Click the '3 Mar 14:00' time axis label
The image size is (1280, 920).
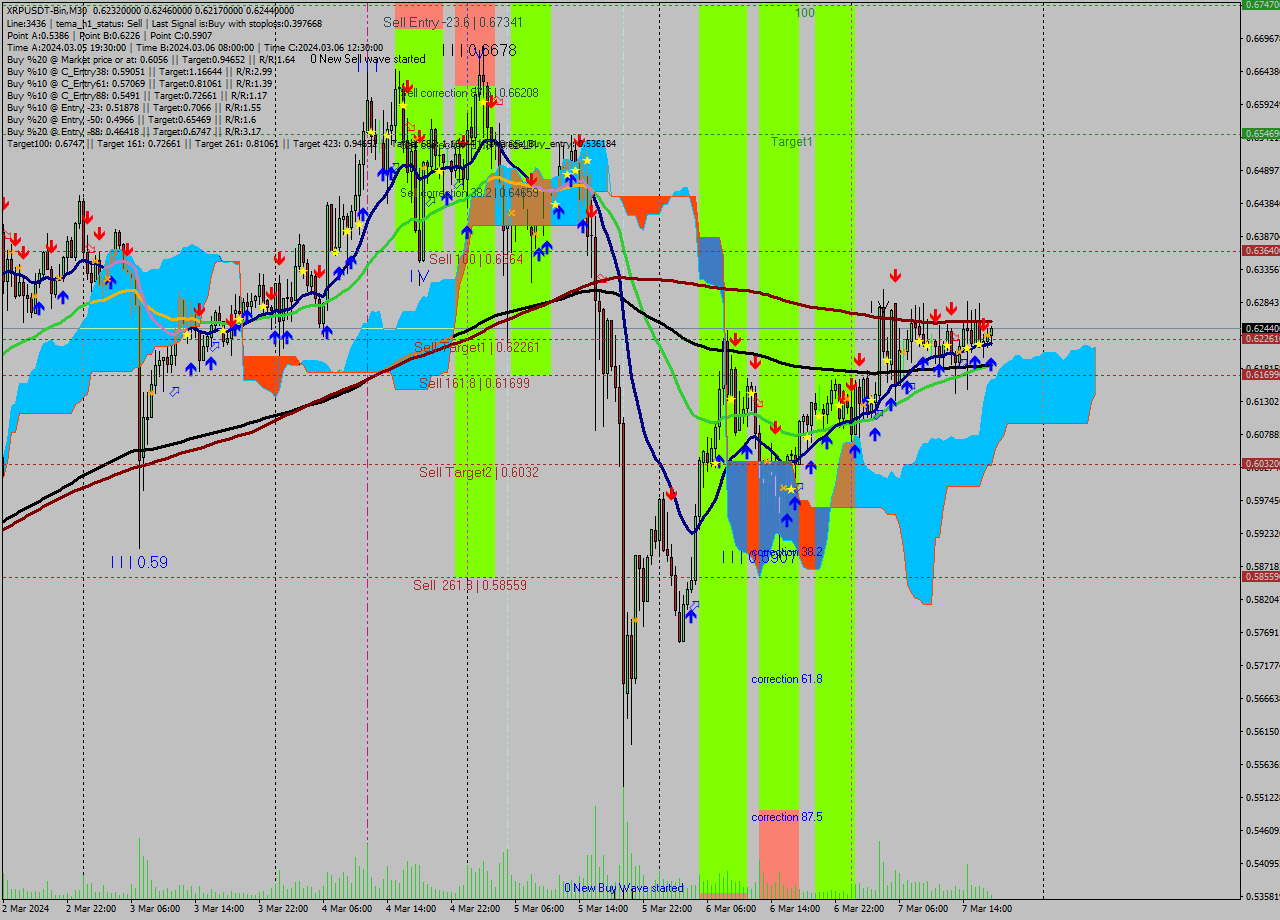[218, 909]
